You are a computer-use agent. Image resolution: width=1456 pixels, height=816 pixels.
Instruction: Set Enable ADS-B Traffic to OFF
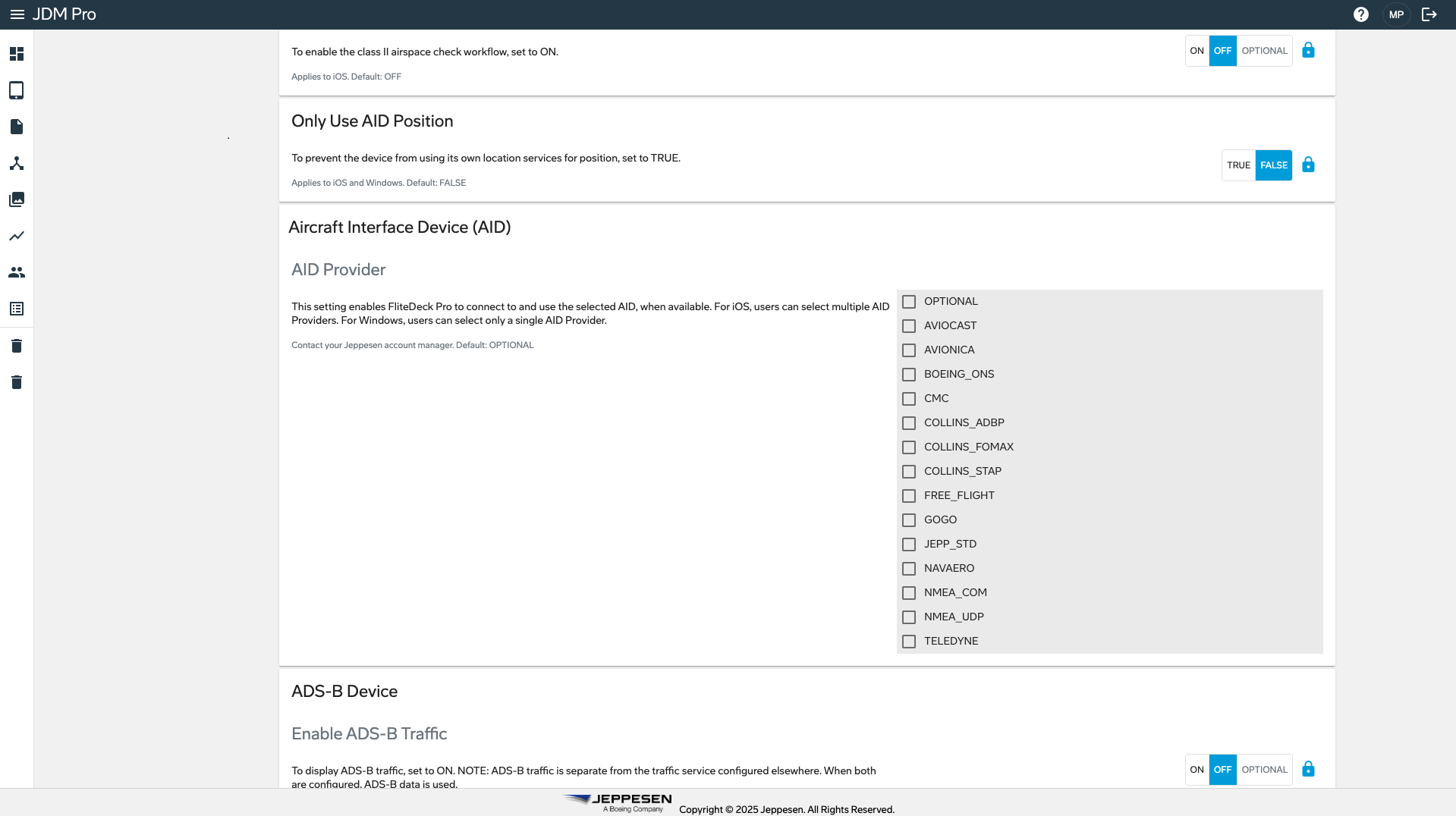(1222, 770)
